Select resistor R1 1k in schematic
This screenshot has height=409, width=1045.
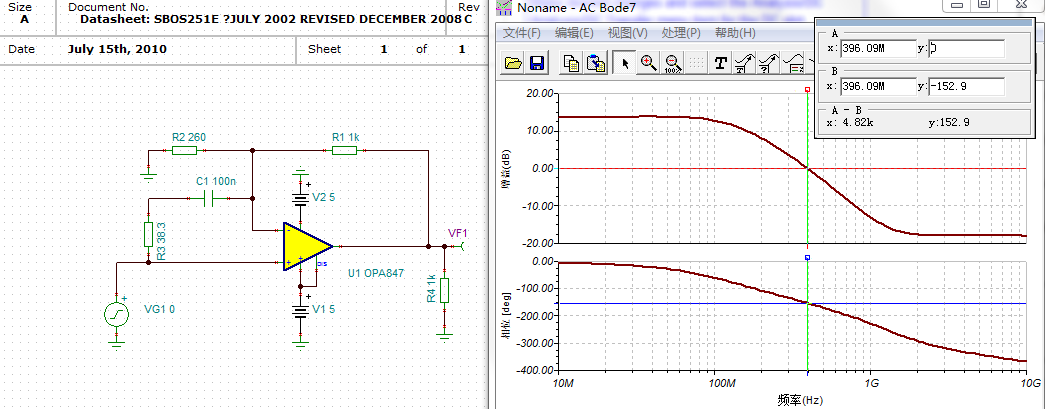[x=344, y=151]
